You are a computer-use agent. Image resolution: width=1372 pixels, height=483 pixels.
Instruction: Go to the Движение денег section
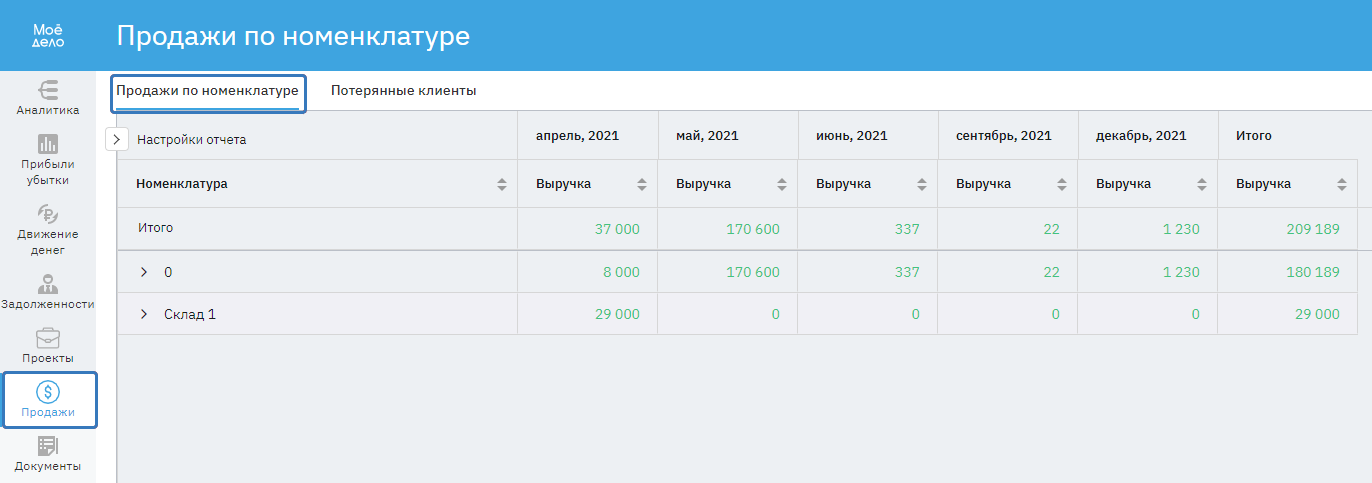click(48, 229)
